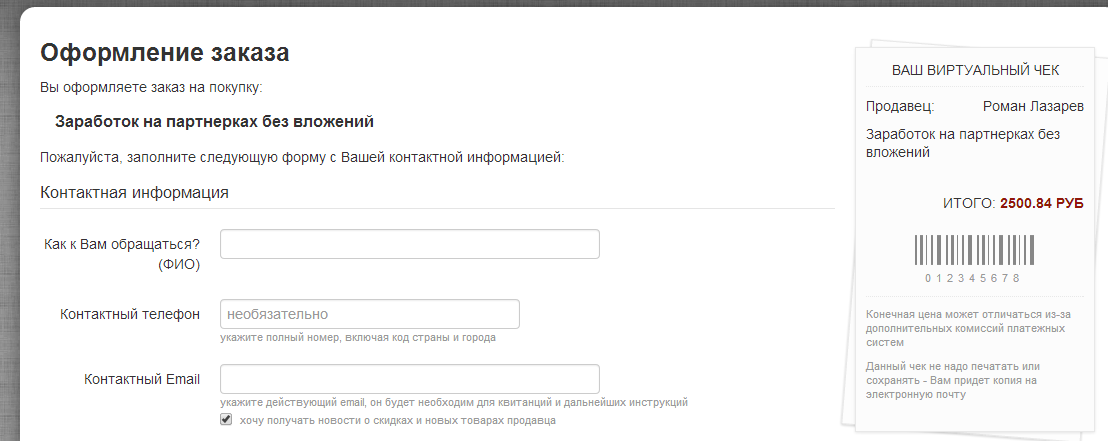Click into the Контактный телефон field
The image size is (1108, 441).
(x=369, y=314)
